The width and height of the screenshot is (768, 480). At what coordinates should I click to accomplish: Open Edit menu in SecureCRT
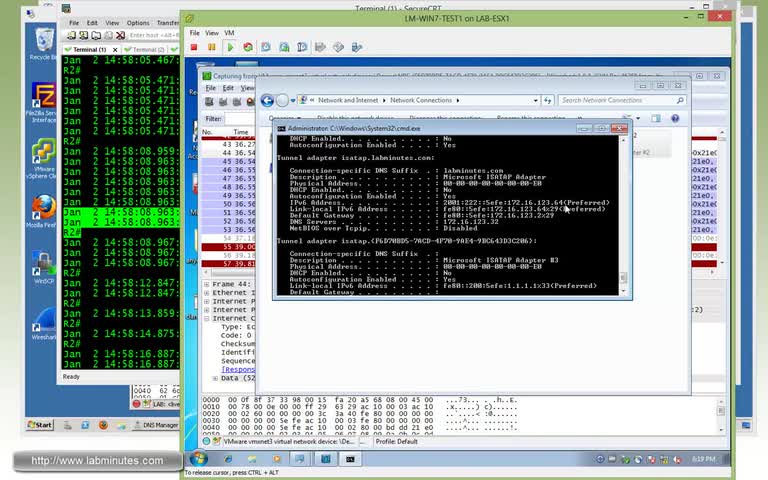92,23
